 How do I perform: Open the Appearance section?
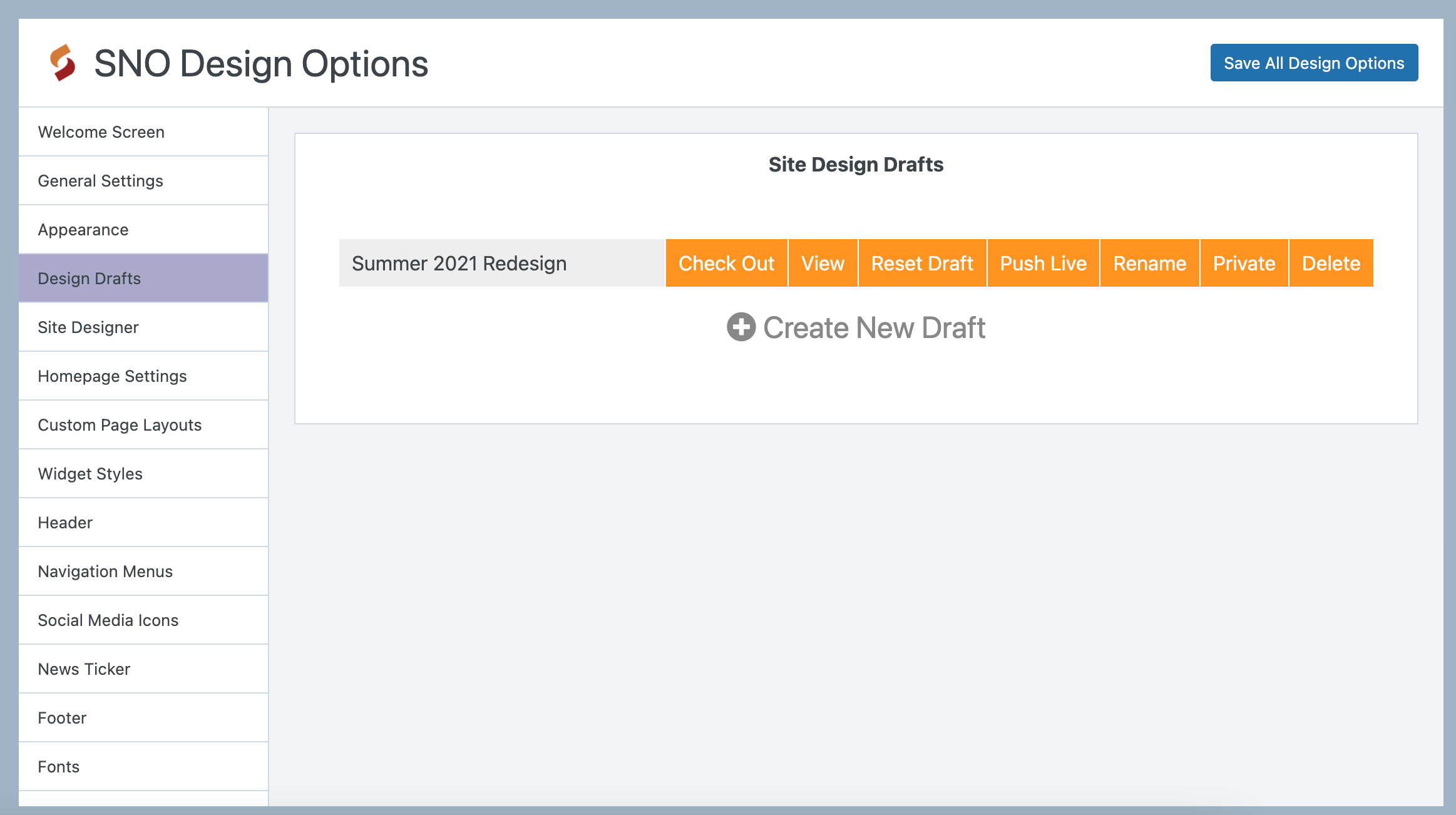[143, 230]
